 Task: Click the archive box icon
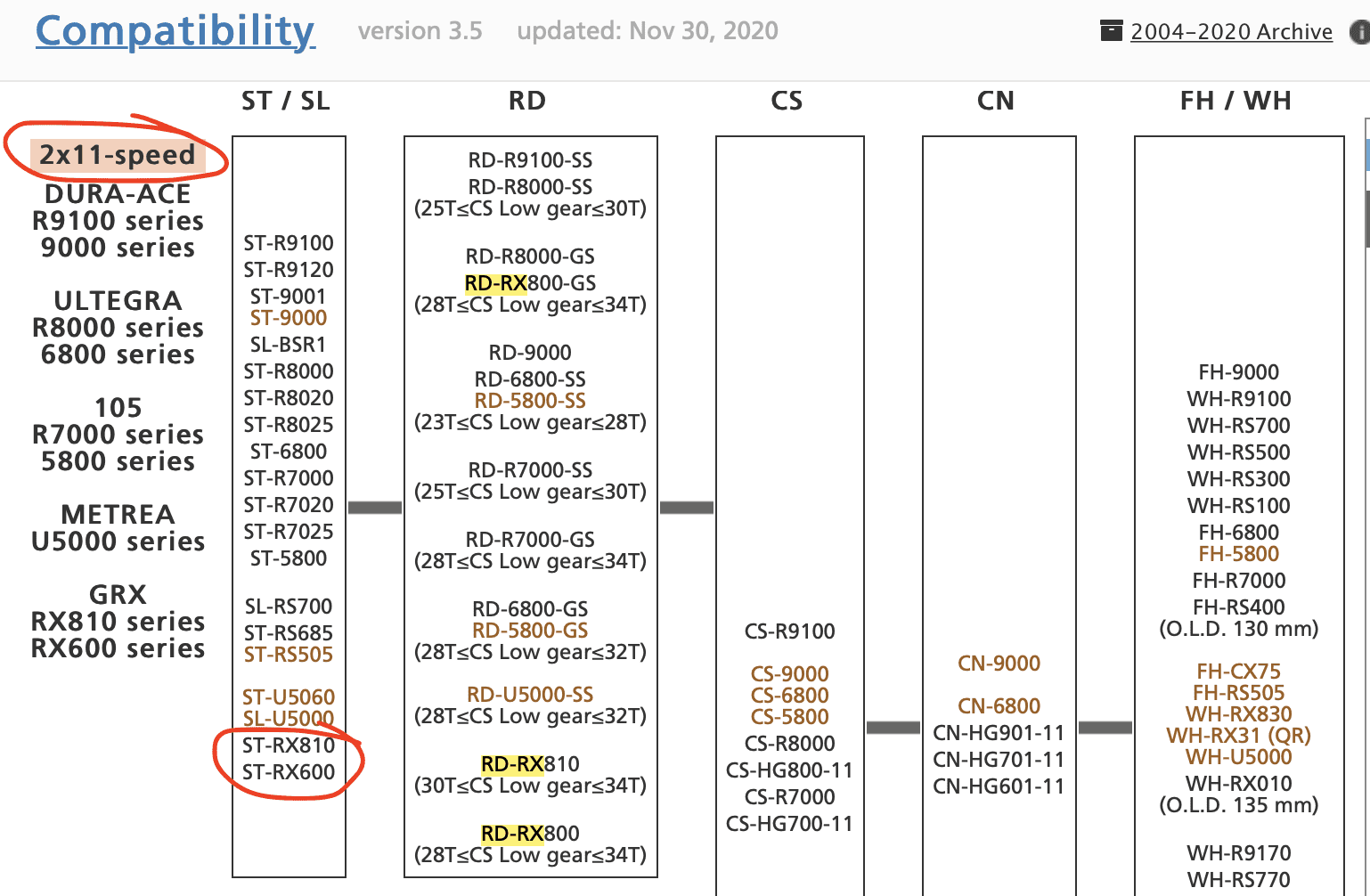point(1111,31)
